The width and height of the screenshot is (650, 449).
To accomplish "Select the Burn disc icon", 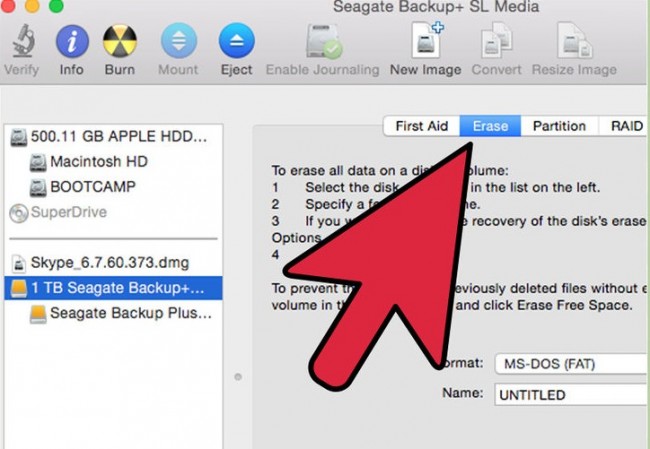I will coord(120,41).
